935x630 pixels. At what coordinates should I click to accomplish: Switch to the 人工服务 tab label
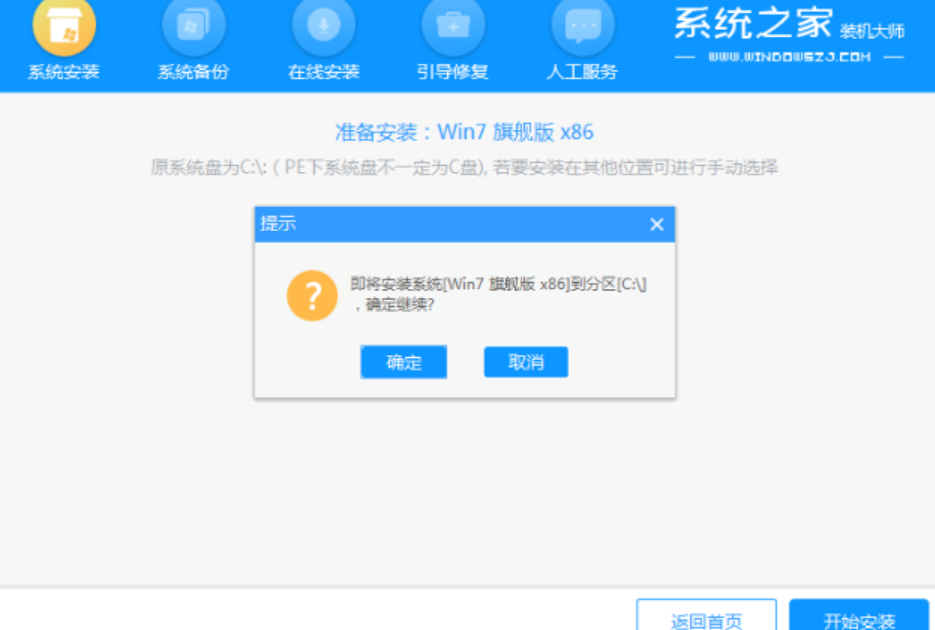coord(582,72)
